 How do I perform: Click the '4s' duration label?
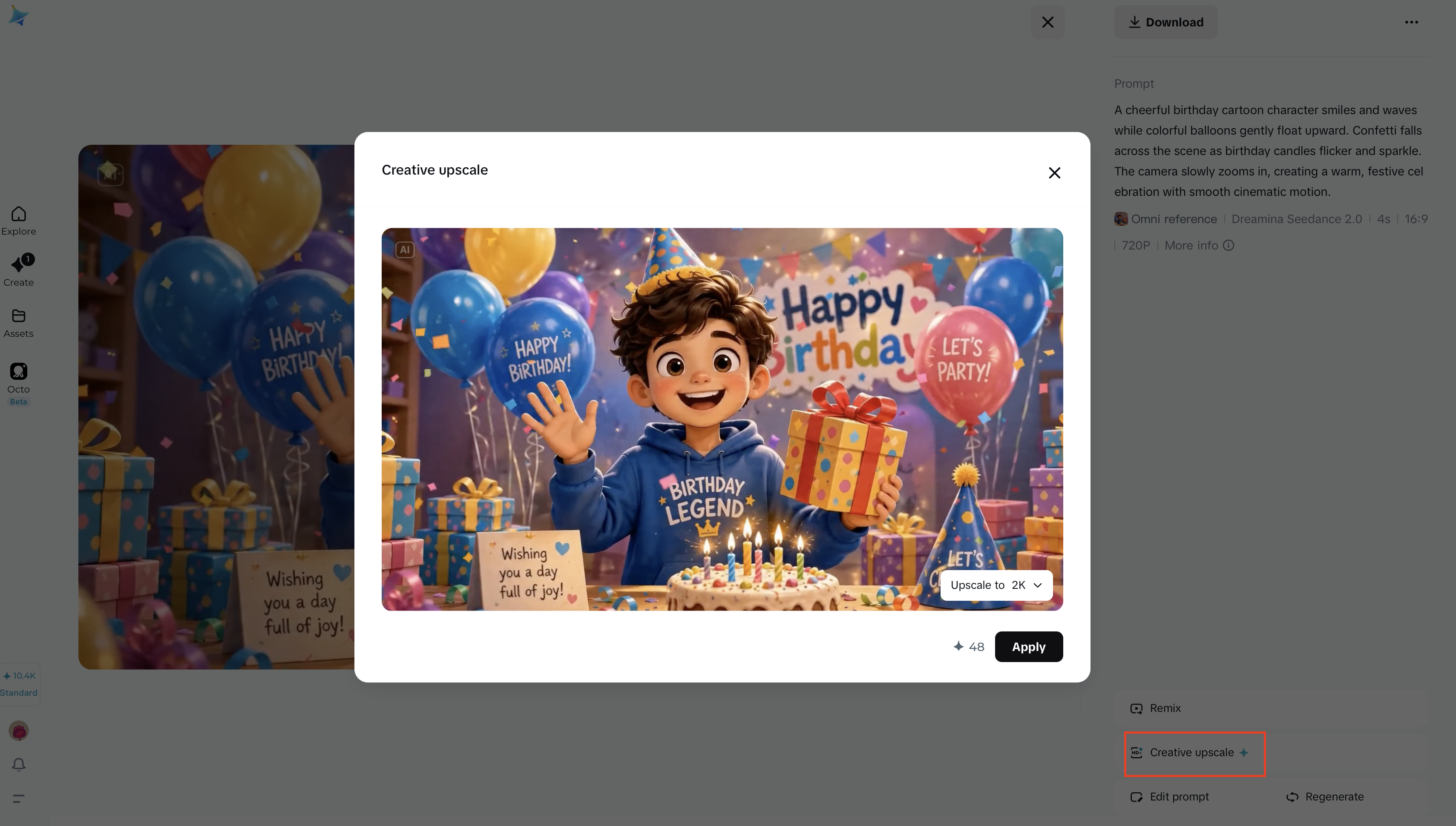(1383, 219)
